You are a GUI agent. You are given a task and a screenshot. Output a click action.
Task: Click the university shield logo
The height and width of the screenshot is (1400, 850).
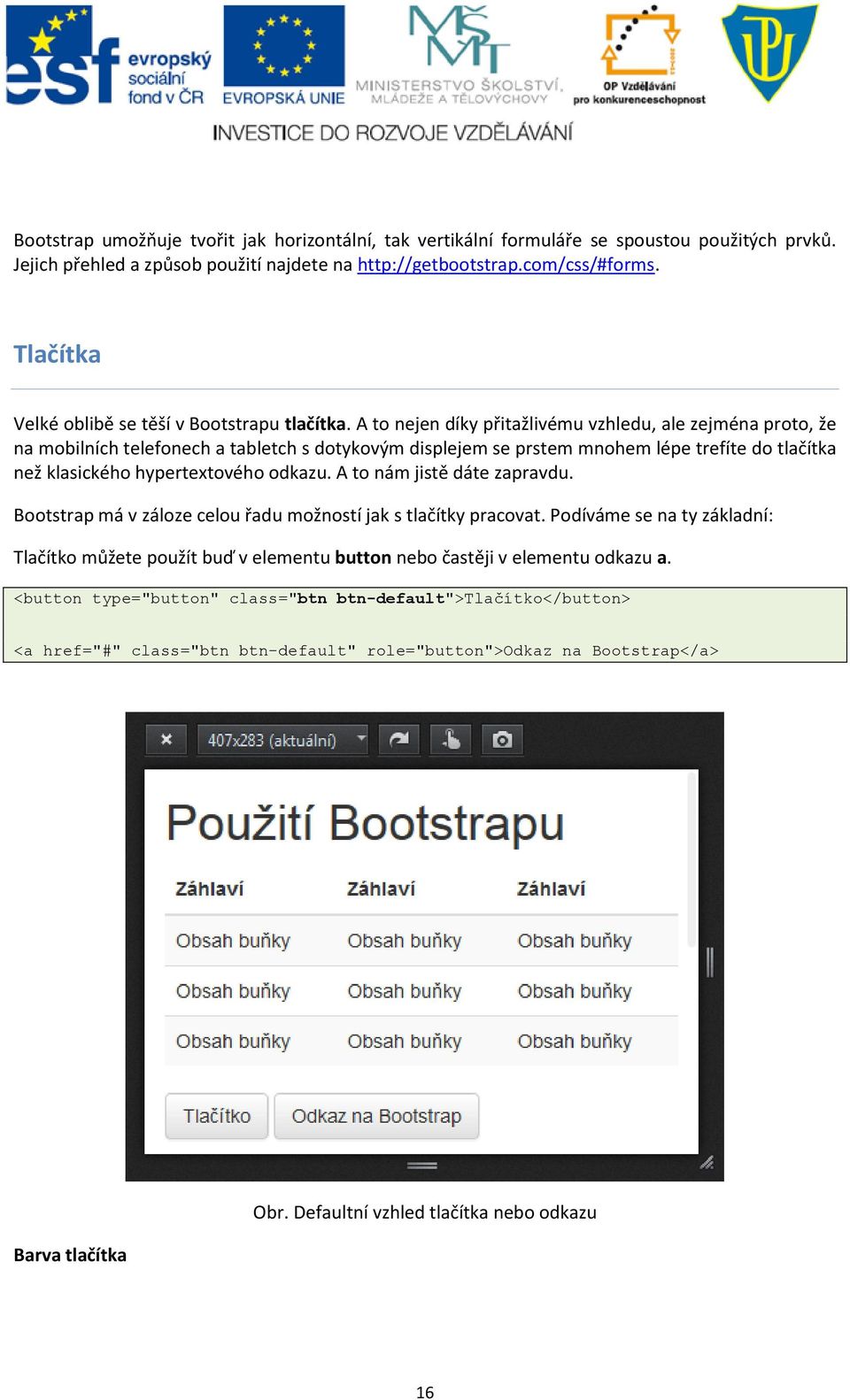click(x=769, y=53)
